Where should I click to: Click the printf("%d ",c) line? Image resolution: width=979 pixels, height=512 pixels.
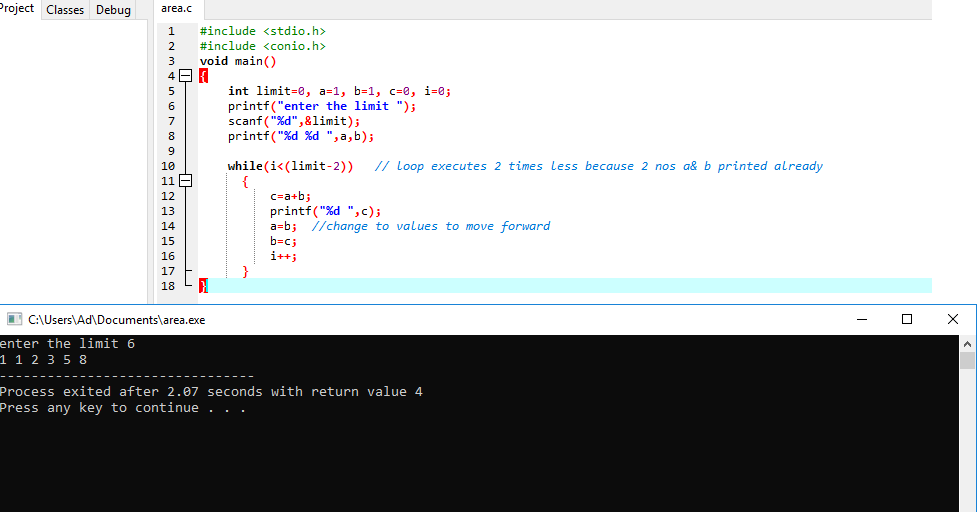(325, 211)
